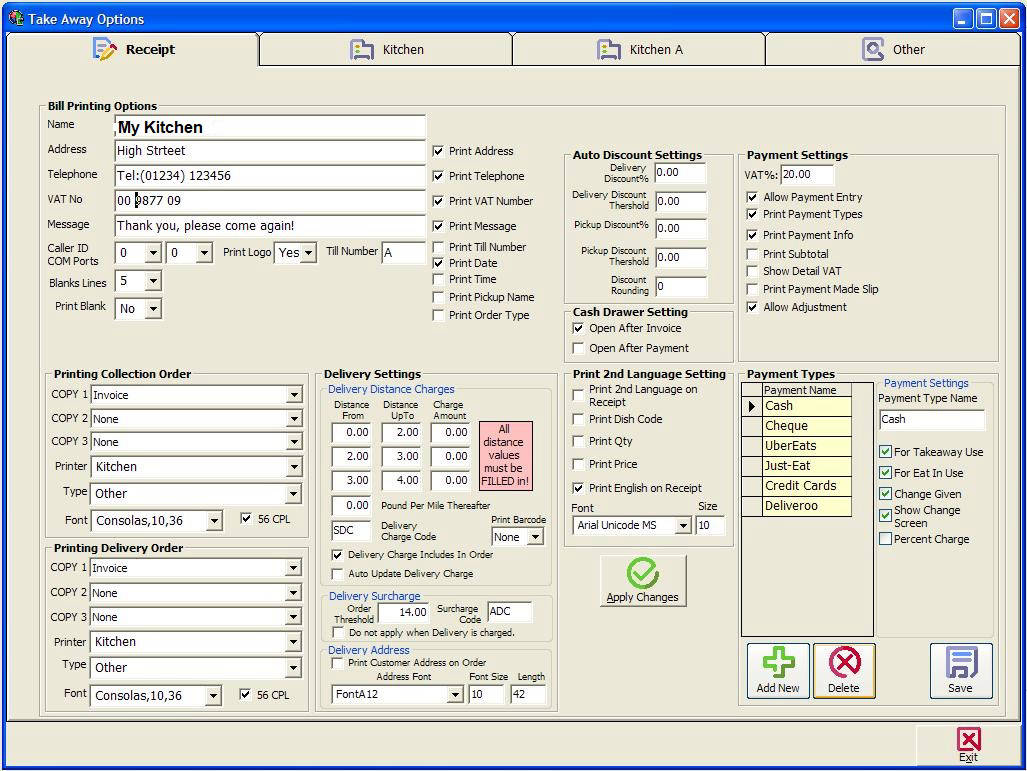Viewport: 1027px width, 771px height.
Task: Click the VAT% input field
Action: pos(806,174)
